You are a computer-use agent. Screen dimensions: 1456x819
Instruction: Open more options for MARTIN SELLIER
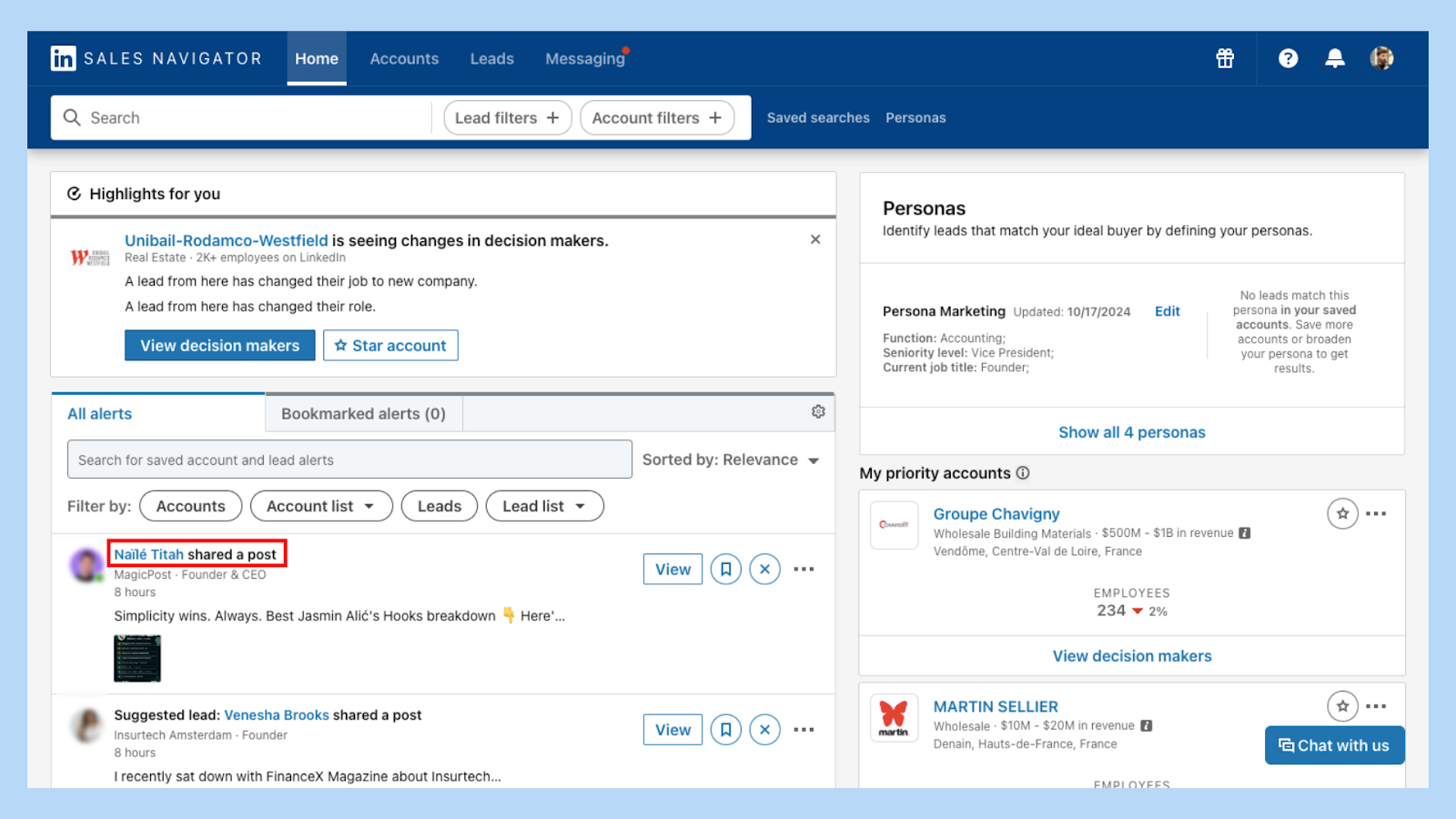pyautogui.click(x=1376, y=706)
